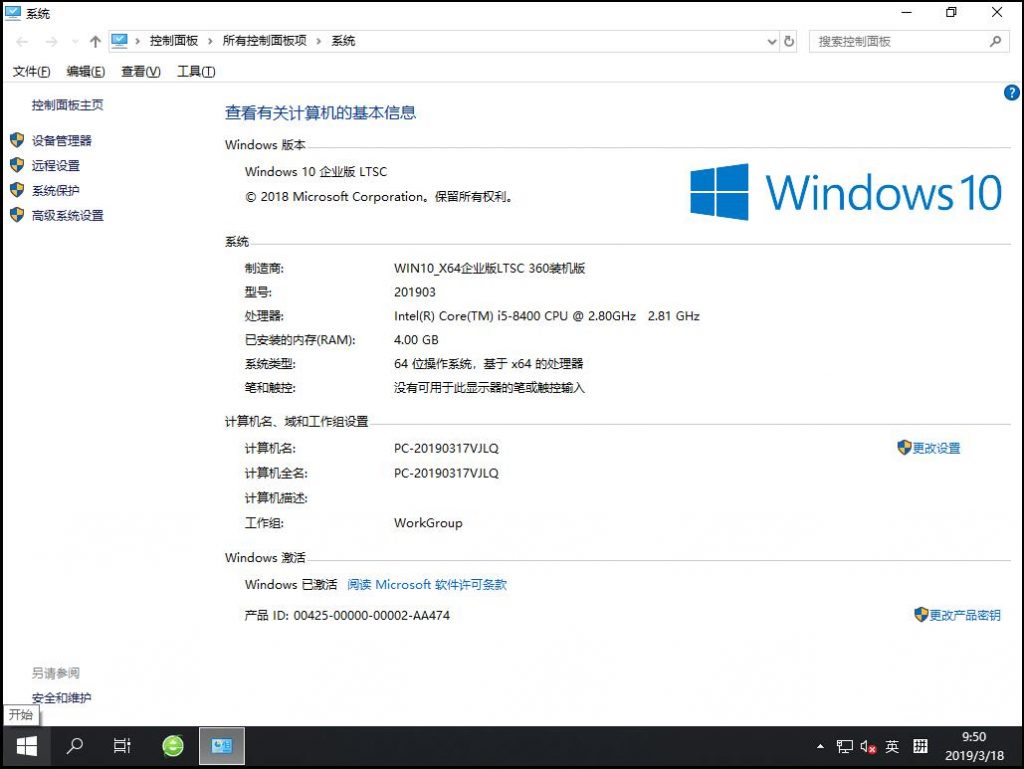Click computer name PC-20190317VJLQ beside 计算机名

(x=446, y=448)
